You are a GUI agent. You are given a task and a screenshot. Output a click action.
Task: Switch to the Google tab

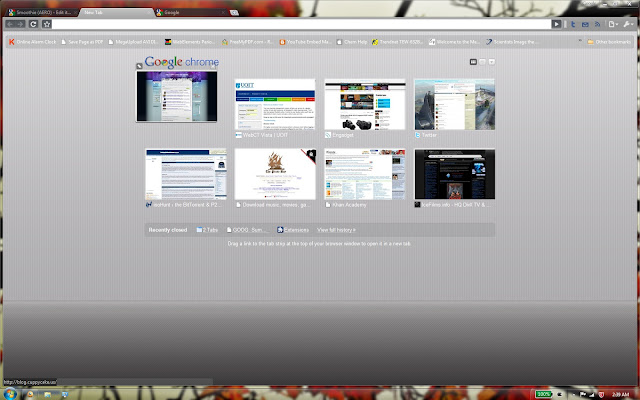(x=191, y=12)
